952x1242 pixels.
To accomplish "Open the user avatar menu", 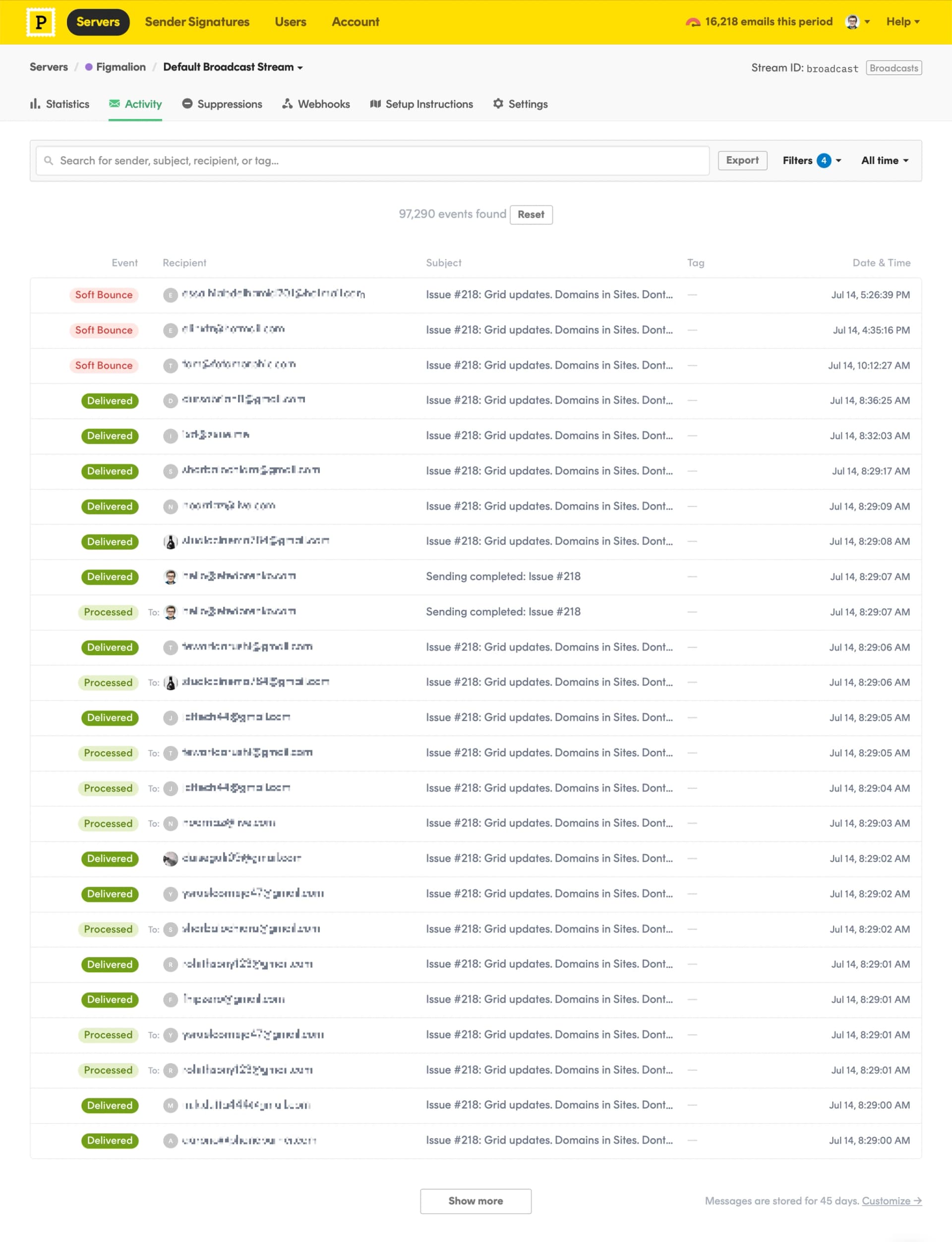I will [x=857, y=22].
